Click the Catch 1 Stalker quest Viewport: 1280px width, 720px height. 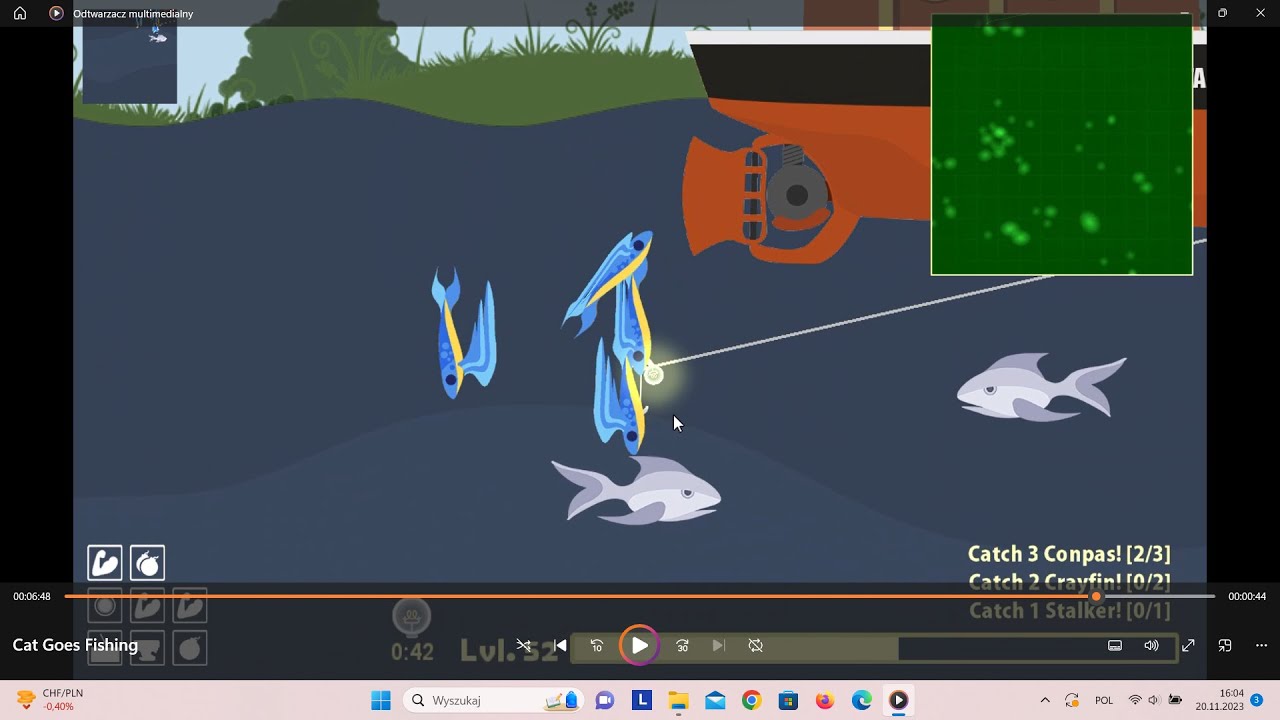point(1069,610)
